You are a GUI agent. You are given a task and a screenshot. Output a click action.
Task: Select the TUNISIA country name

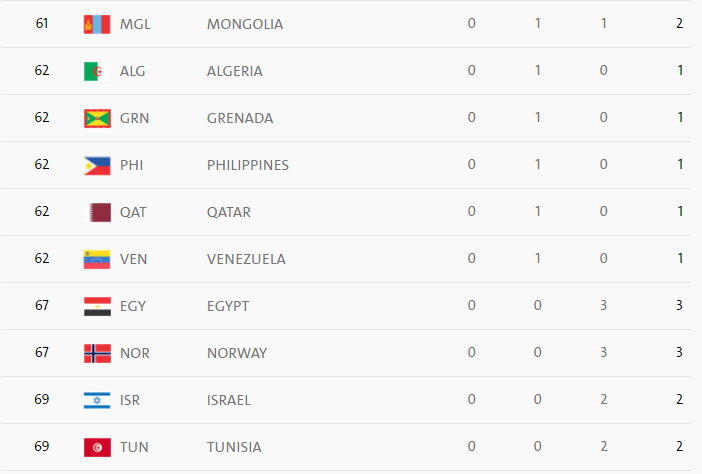(234, 447)
